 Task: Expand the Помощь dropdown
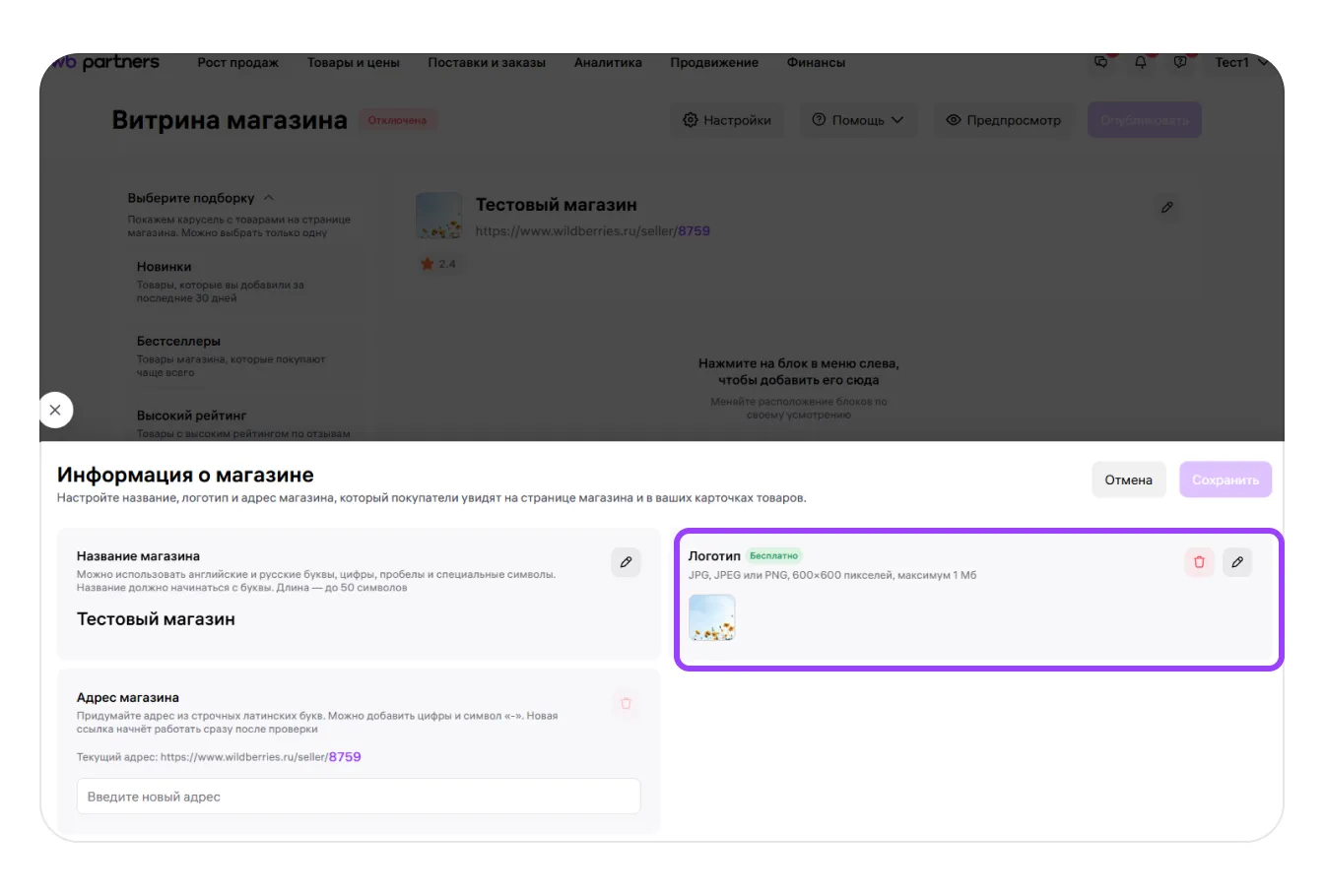click(857, 120)
